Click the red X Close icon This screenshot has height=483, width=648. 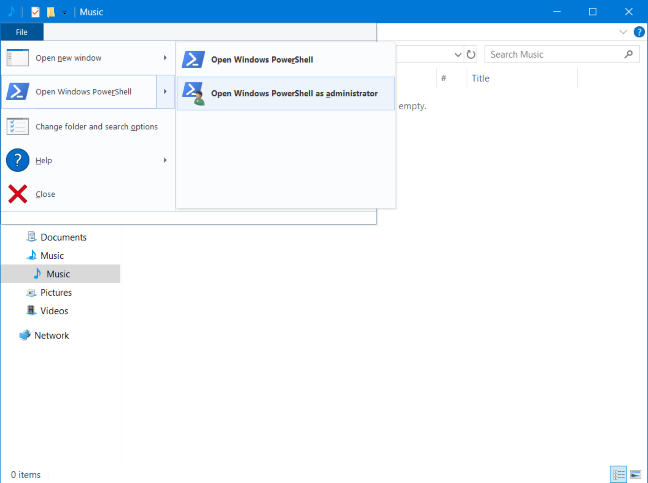(x=18, y=194)
